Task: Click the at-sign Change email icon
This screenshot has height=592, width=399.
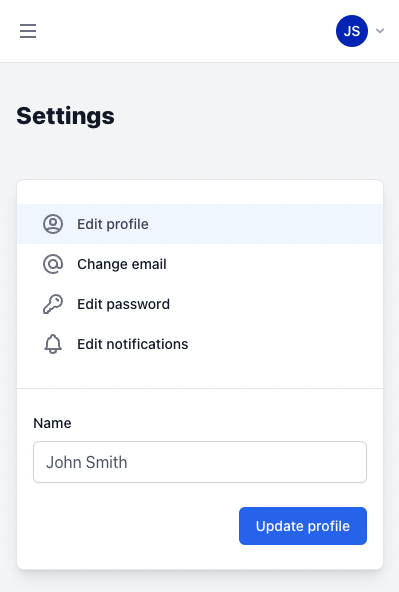Action: click(53, 264)
